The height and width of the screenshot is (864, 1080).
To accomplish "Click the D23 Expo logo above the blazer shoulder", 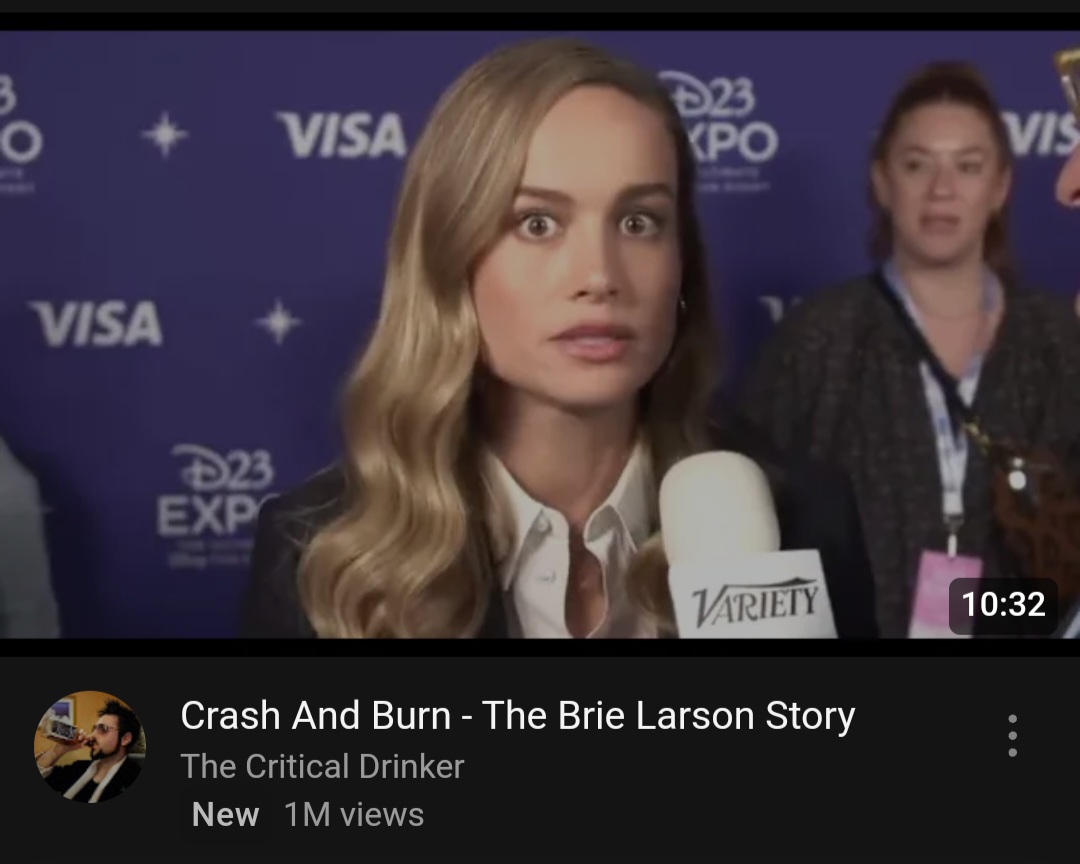I will 217,500.
